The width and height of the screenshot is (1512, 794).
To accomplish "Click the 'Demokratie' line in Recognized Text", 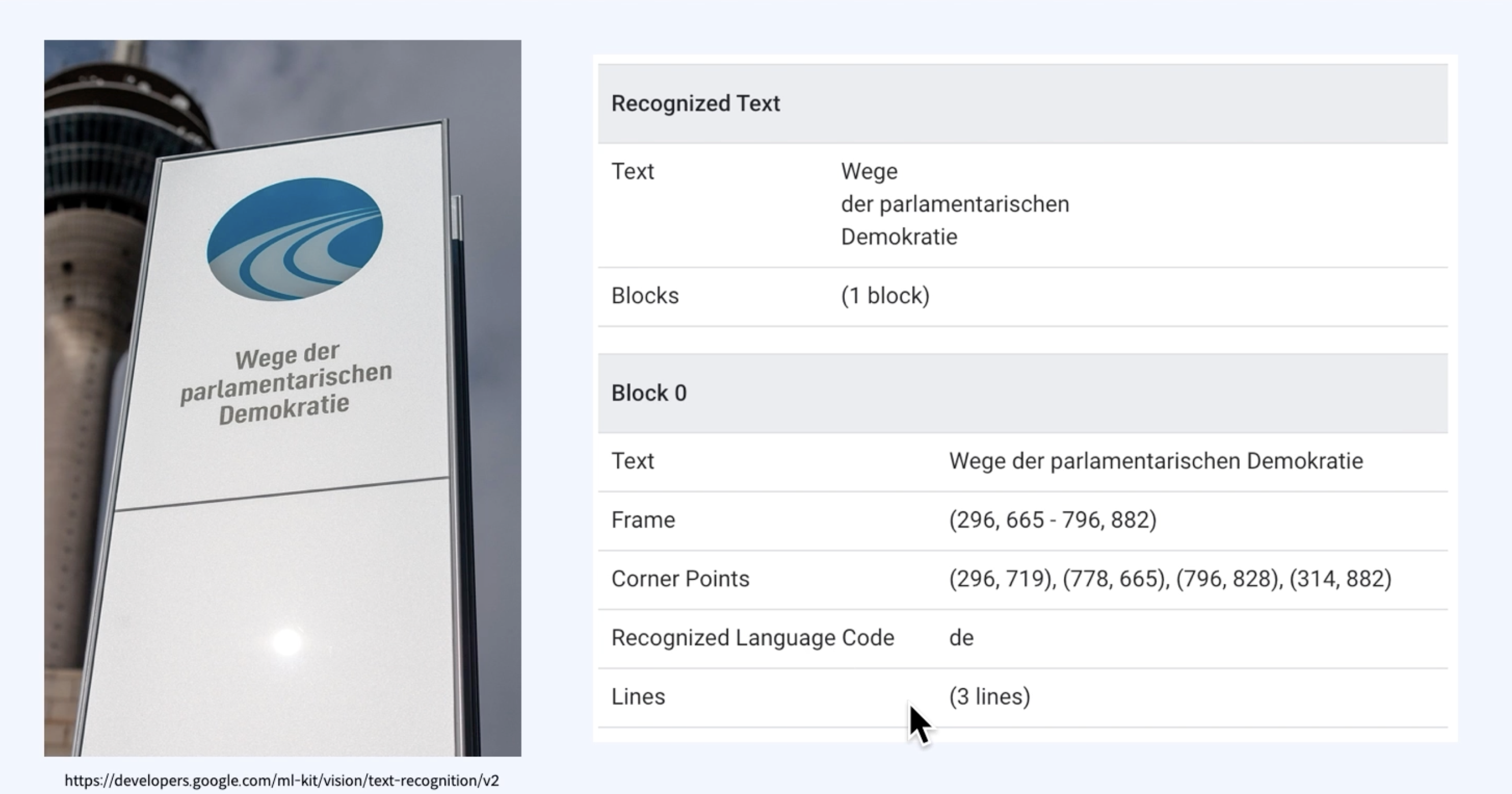I will pos(899,238).
